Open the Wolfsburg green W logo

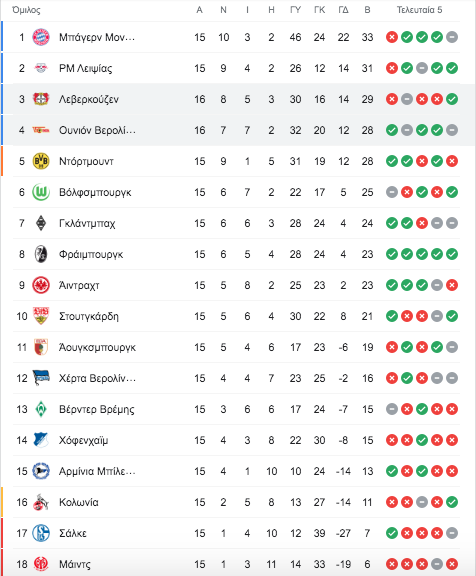click(41, 192)
